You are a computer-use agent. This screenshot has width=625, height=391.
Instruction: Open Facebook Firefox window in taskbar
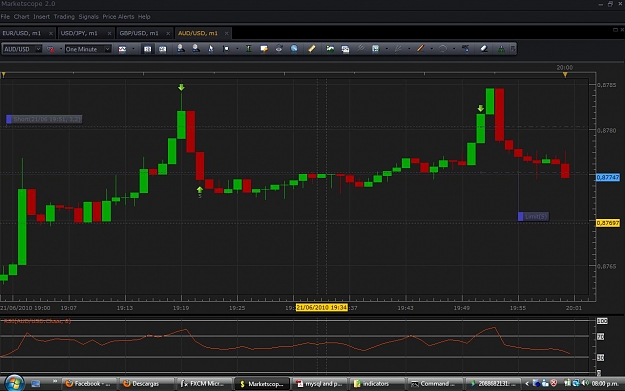click(x=88, y=383)
